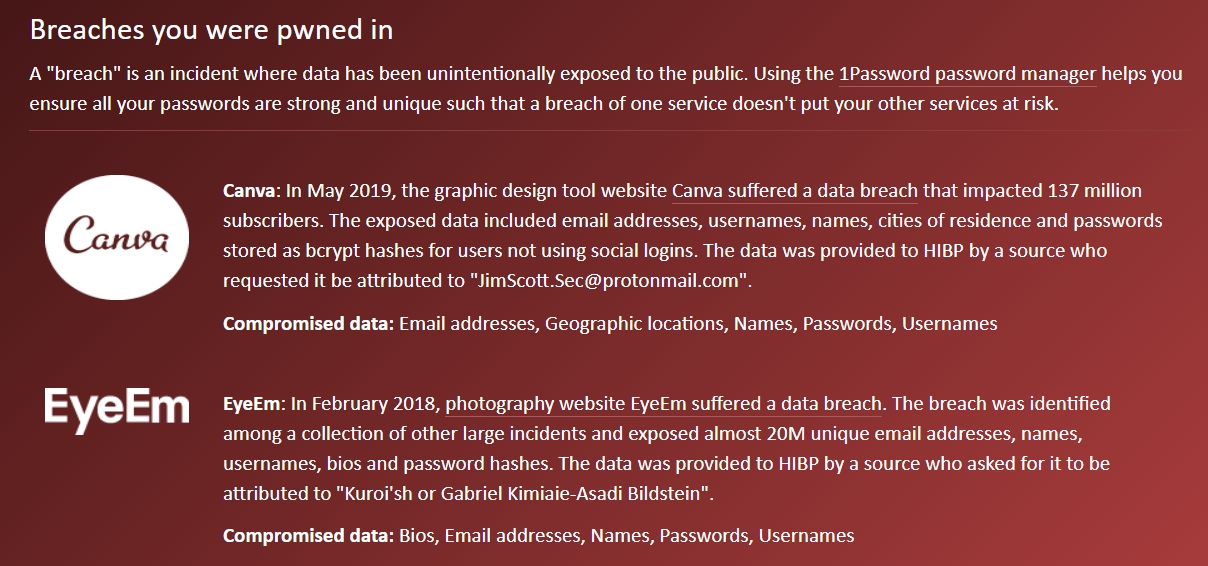The height and width of the screenshot is (566, 1208).
Task: Click 'Geographic locations' in Canva's compromised data
Action: [634, 324]
